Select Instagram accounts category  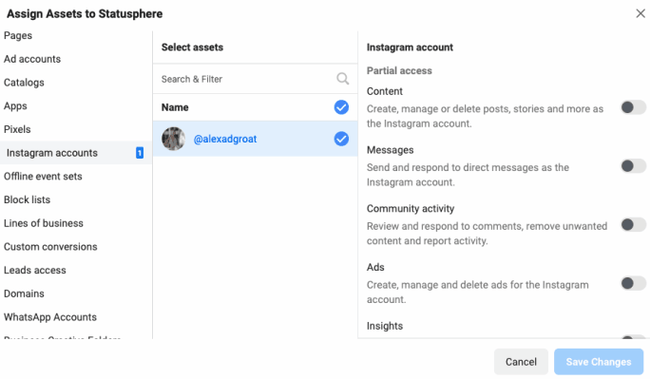pos(75,153)
